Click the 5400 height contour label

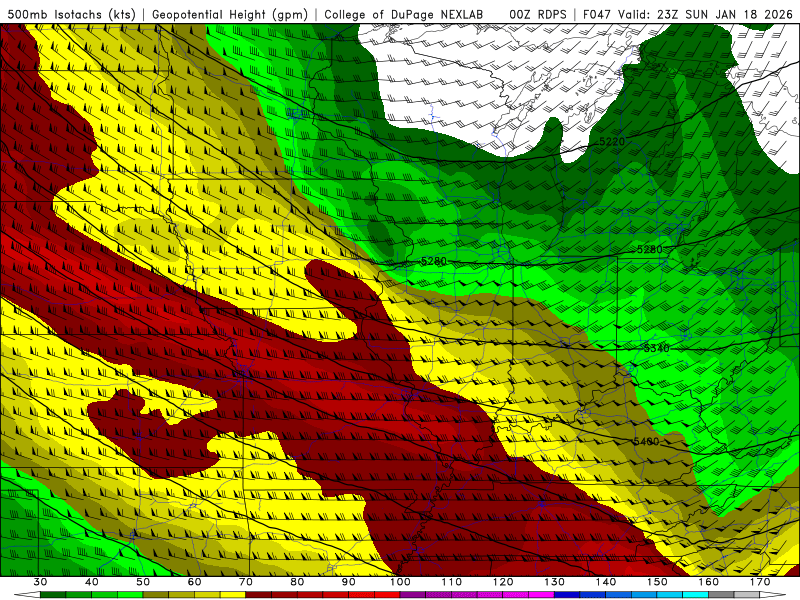[646, 441]
